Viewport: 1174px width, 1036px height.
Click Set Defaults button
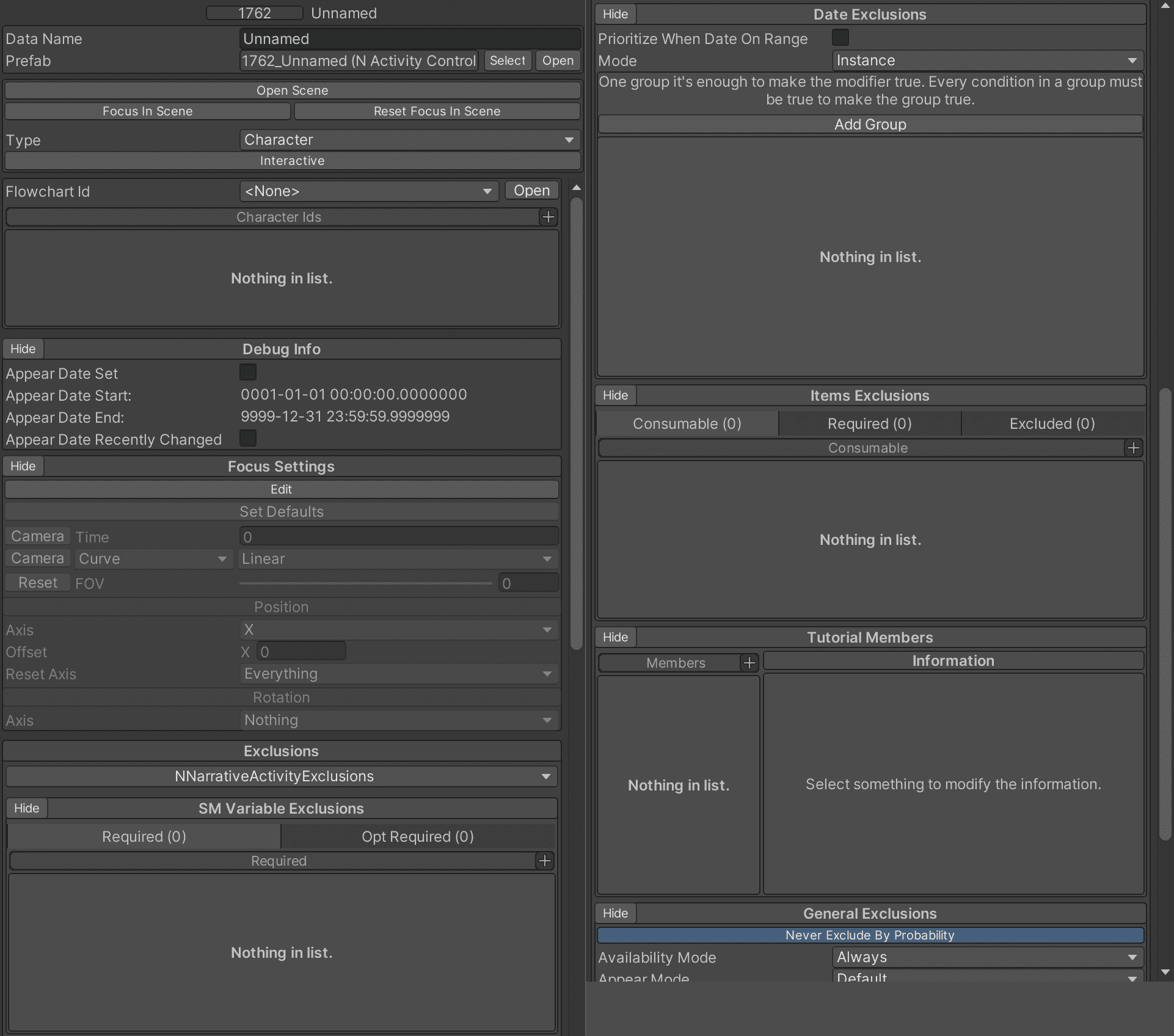[x=281, y=511]
